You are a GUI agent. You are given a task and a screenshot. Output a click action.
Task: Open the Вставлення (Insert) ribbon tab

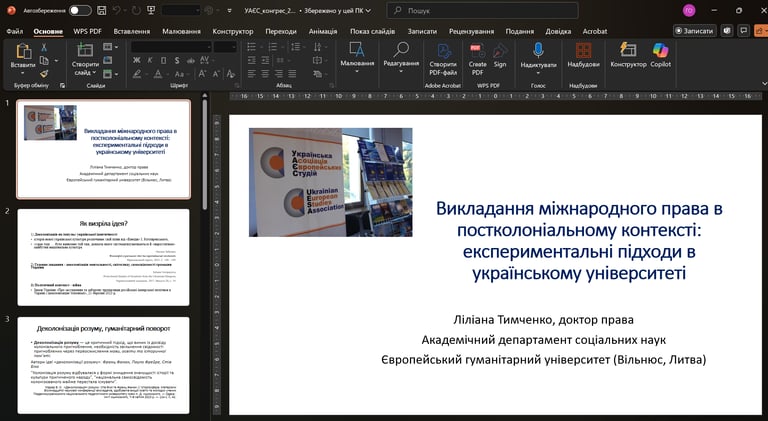click(132, 31)
